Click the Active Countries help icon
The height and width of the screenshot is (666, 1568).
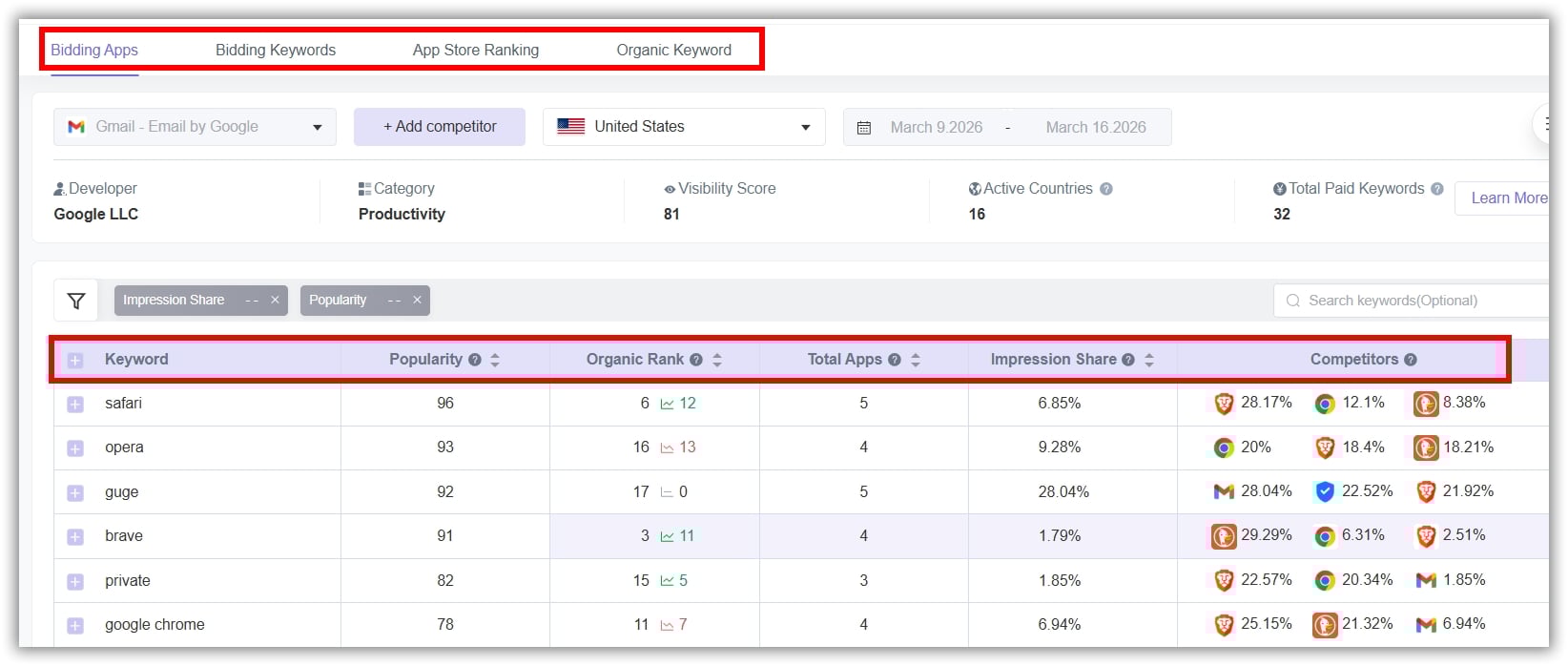pyautogui.click(x=1106, y=189)
